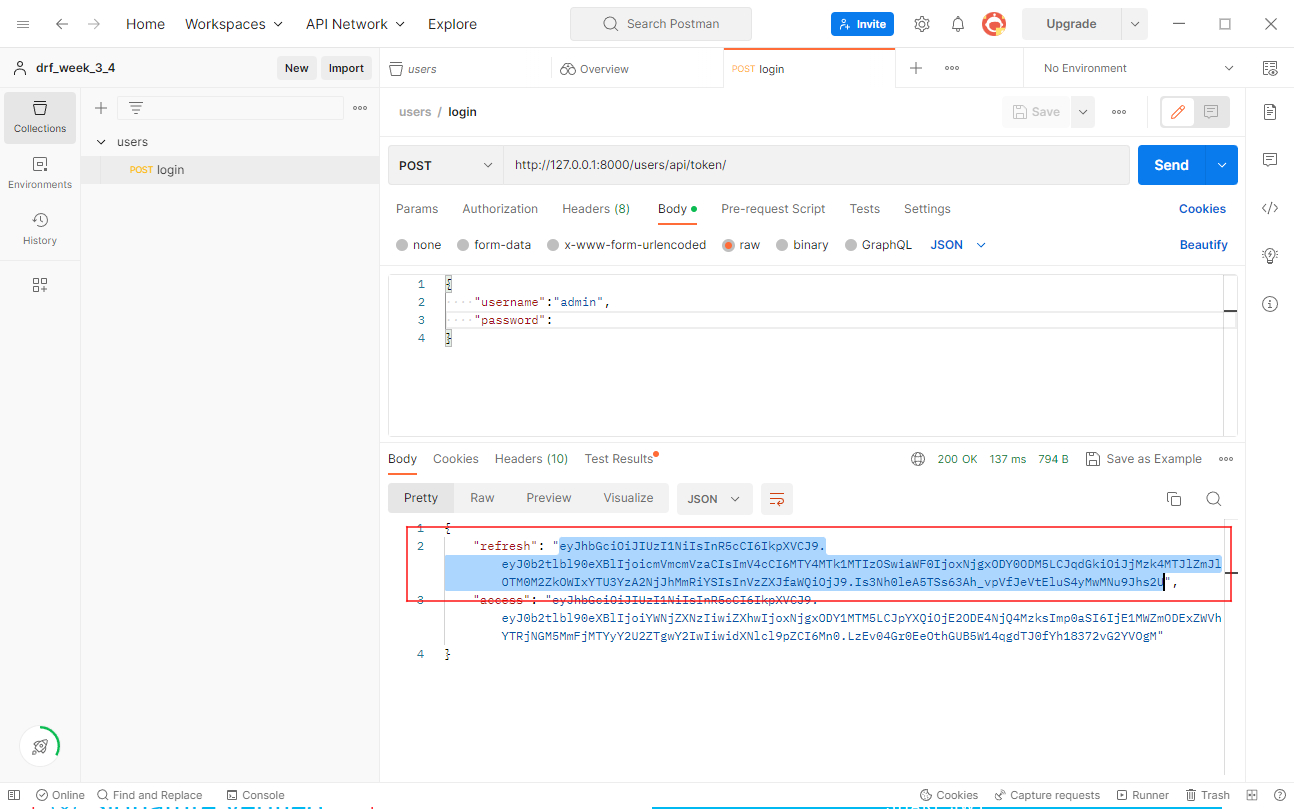Search within the response body

[x=1213, y=499]
